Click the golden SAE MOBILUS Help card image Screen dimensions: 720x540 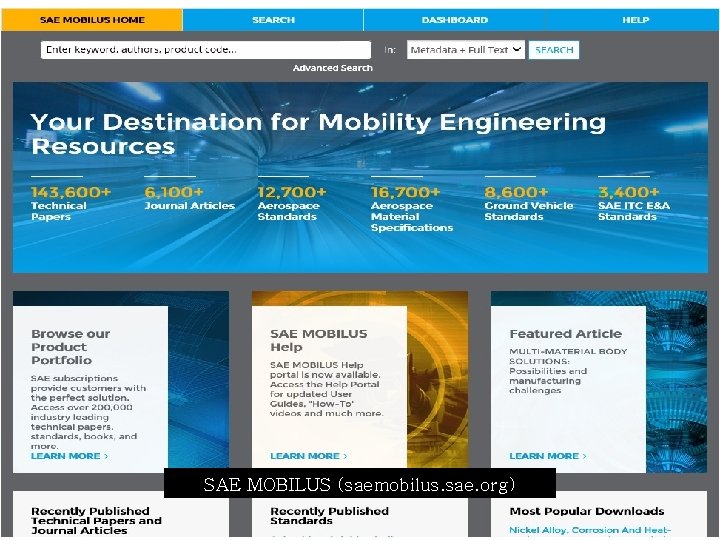[x=437, y=382]
